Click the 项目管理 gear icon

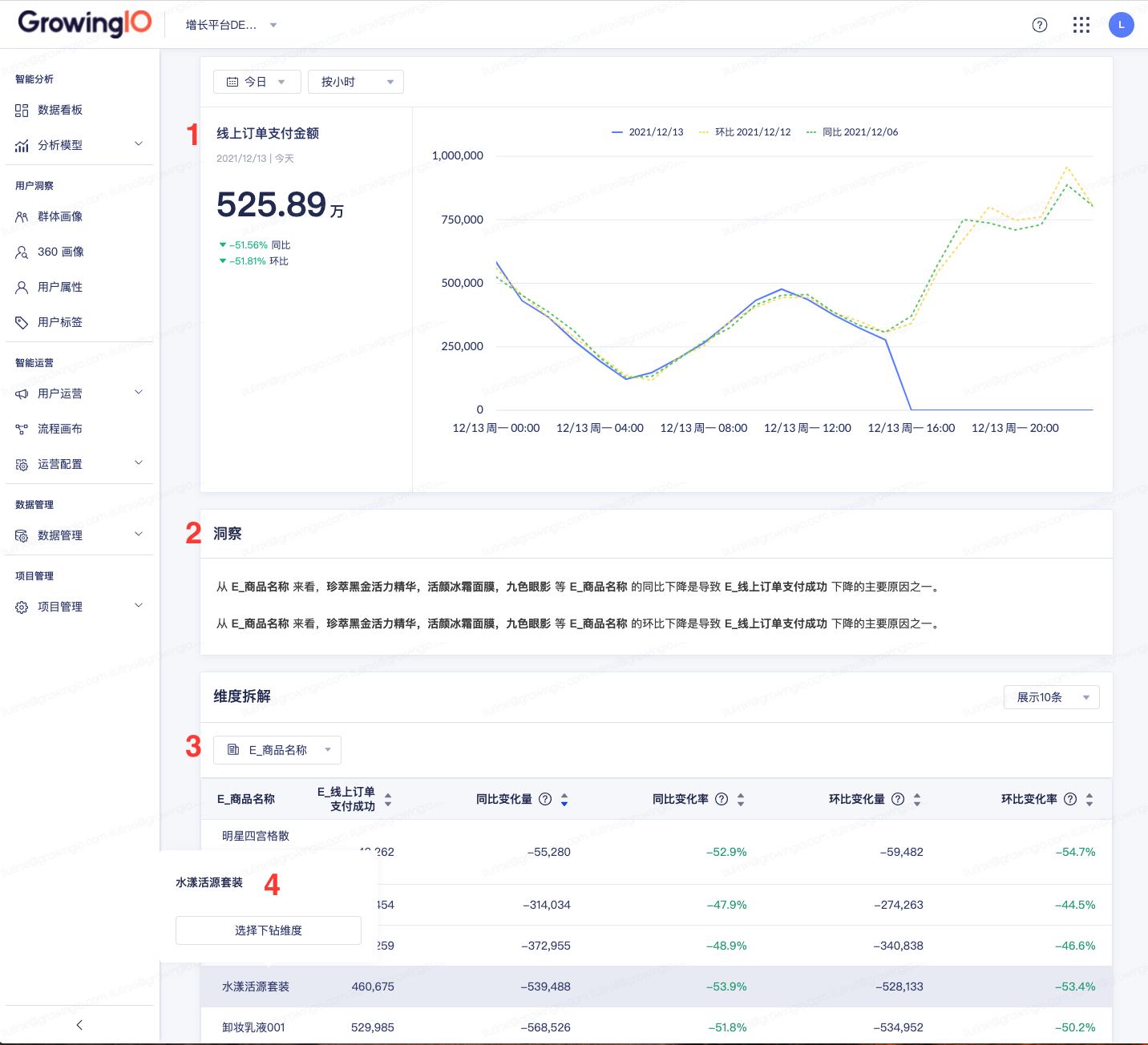pyautogui.click(x=22, y=607)
